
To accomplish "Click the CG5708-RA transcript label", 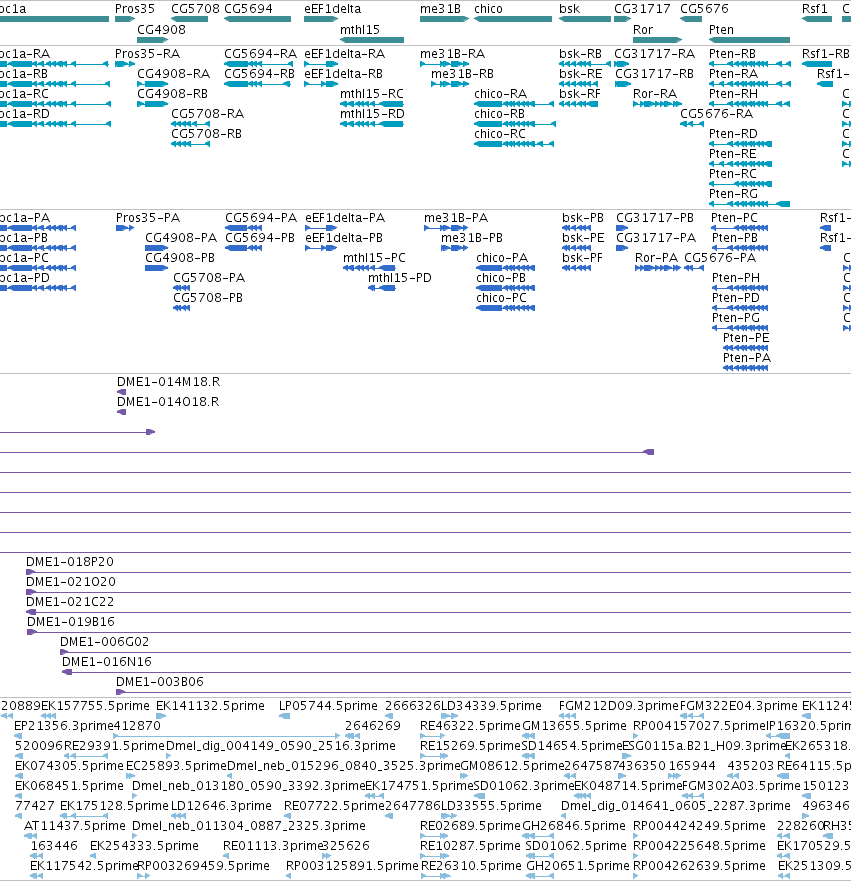I will [x=207, y=114].
